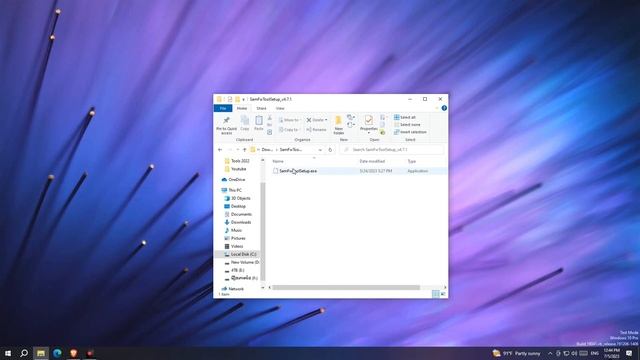Open the Windows Start menu
Image resolution: width=640 pixels, height=360 pixels.
[8, 353]
